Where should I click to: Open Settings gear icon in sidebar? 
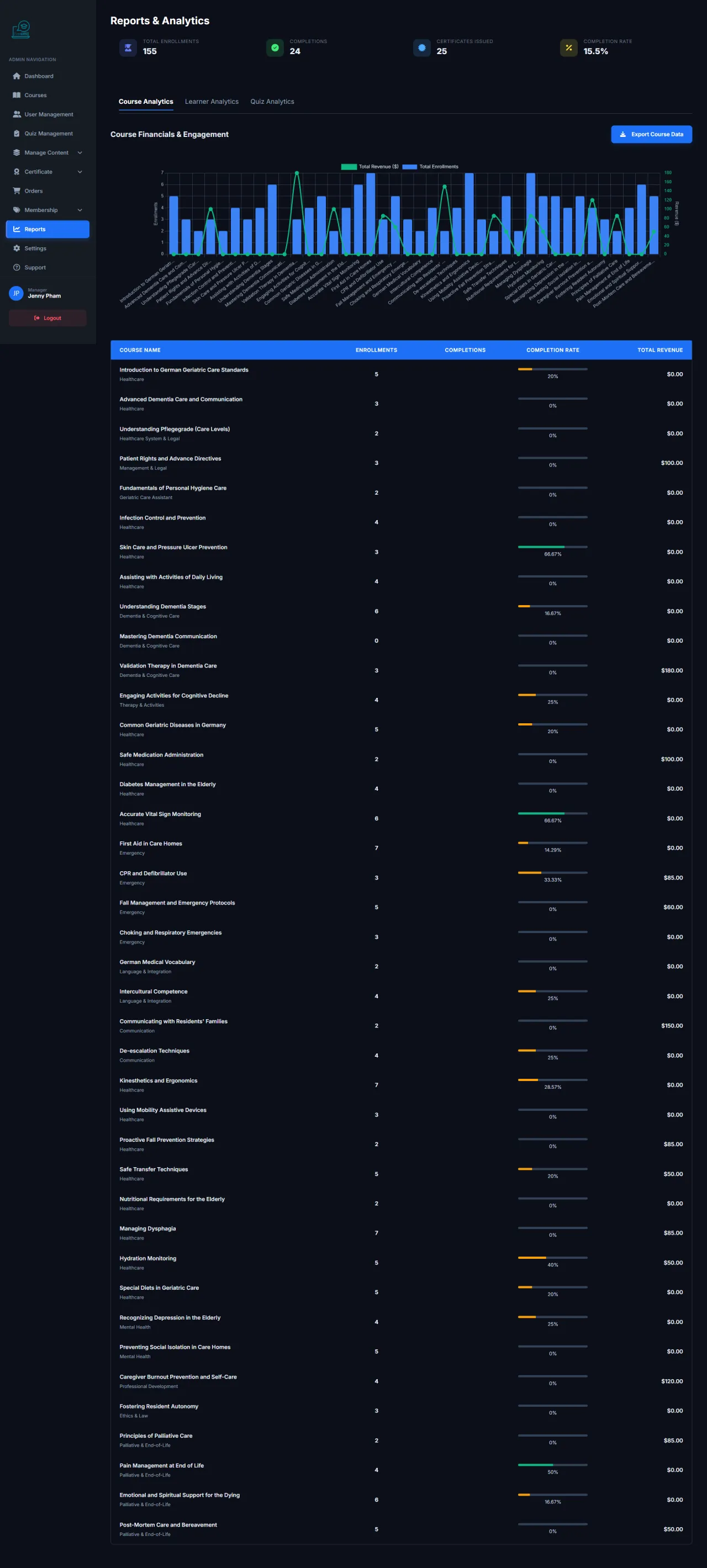click(17, 248)
